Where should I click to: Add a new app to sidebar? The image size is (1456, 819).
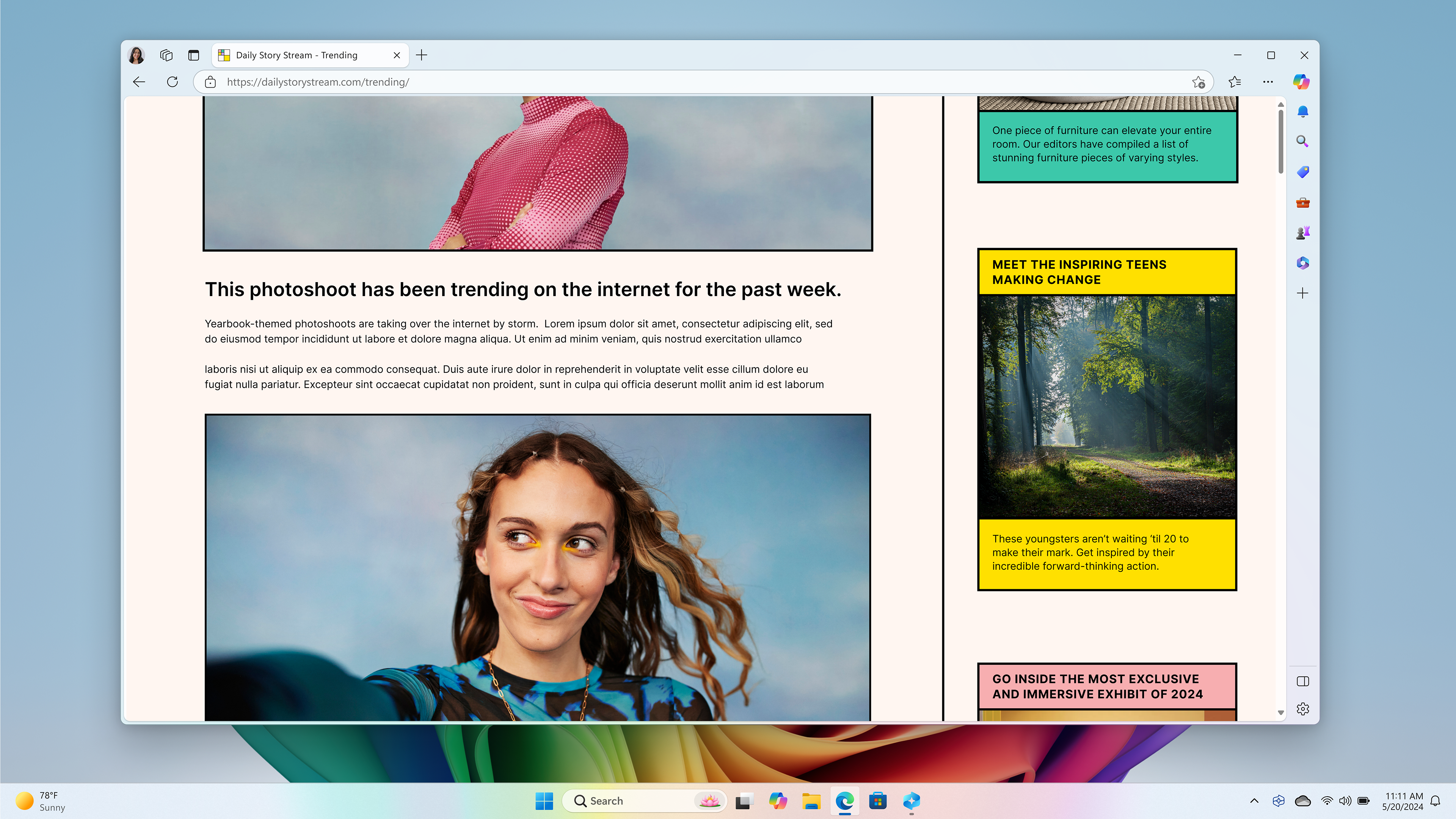point(1303,293)
